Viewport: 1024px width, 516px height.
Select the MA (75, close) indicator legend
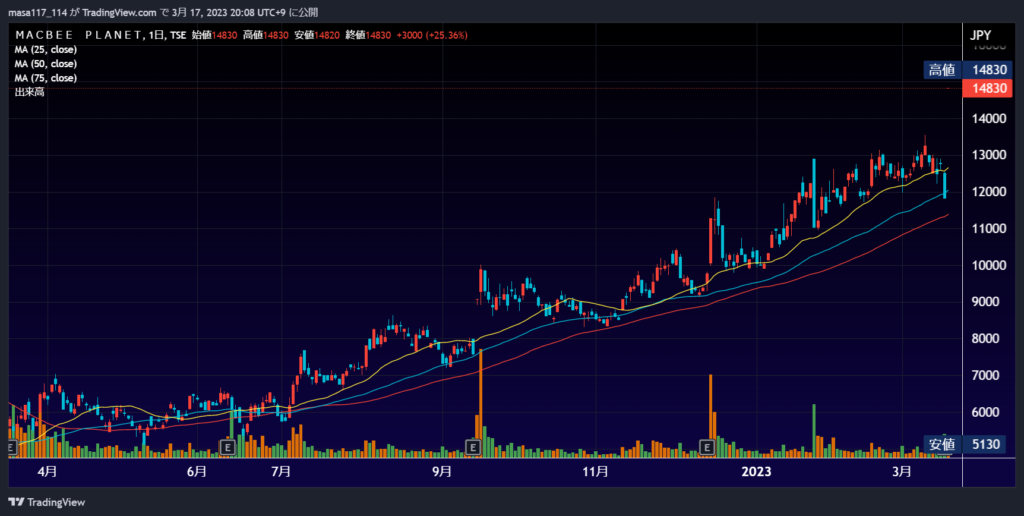coord(46,78)
